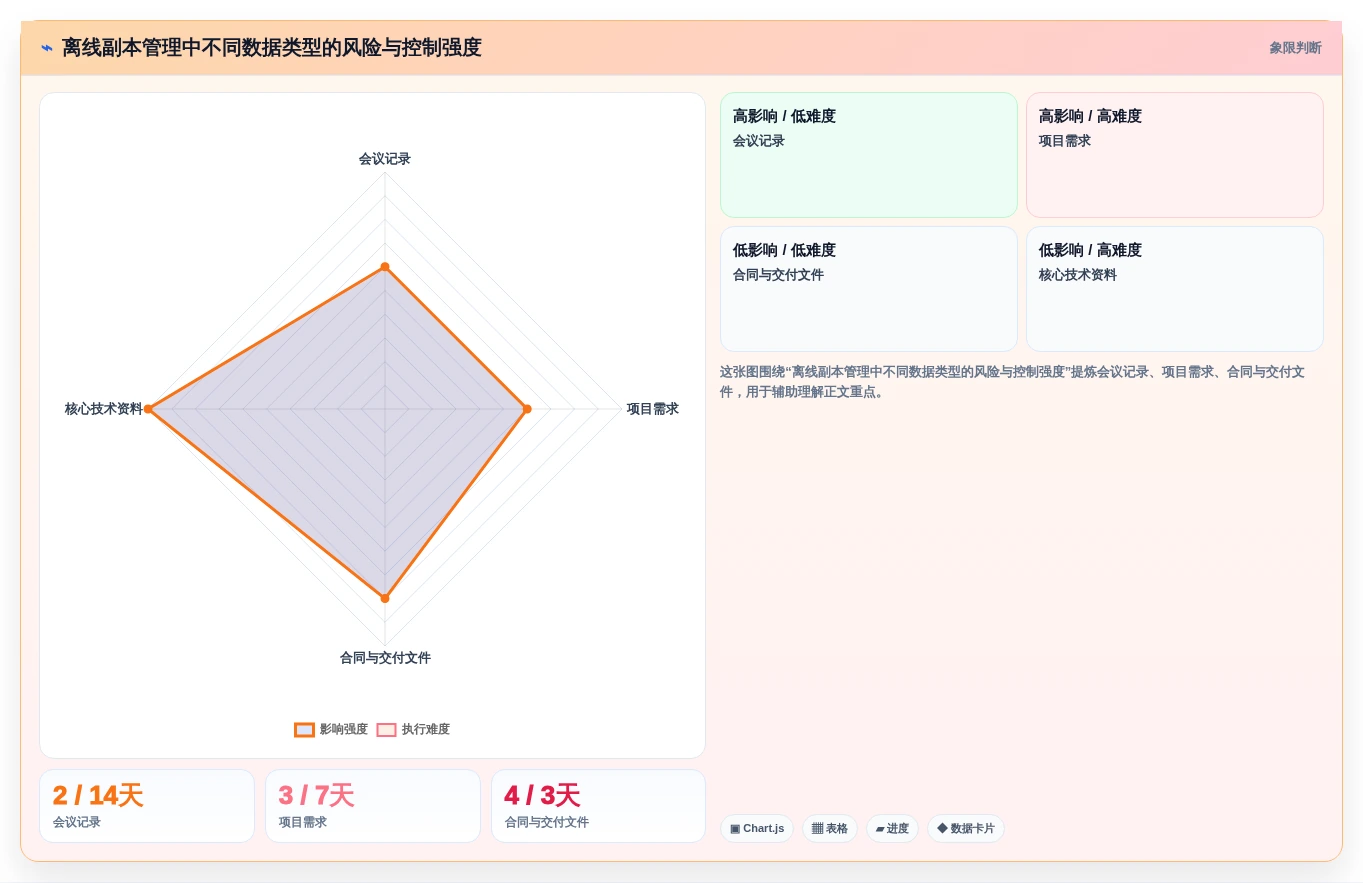Click the Chart.js tag chip
This screenshot has width=1363, height=883.
tap(757, 829)
